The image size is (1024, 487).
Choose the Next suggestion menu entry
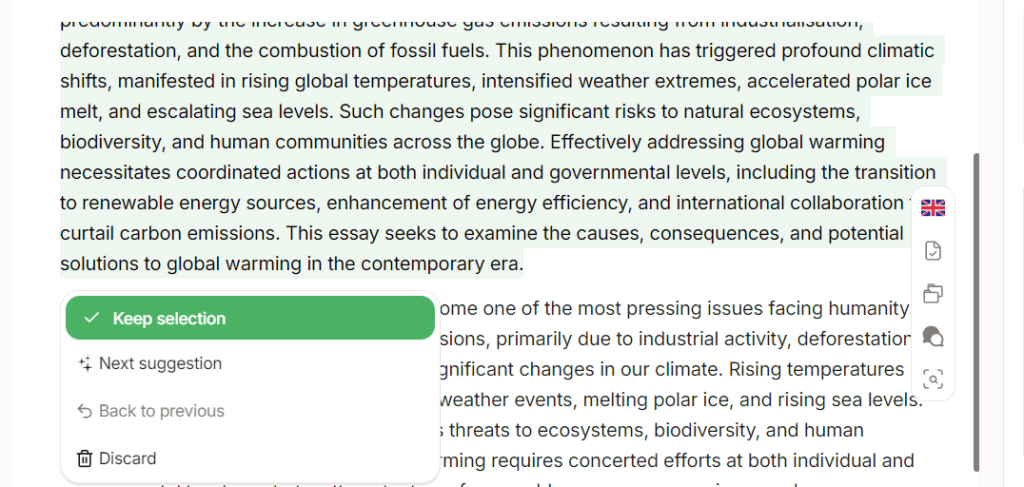(x=160, y=364)
